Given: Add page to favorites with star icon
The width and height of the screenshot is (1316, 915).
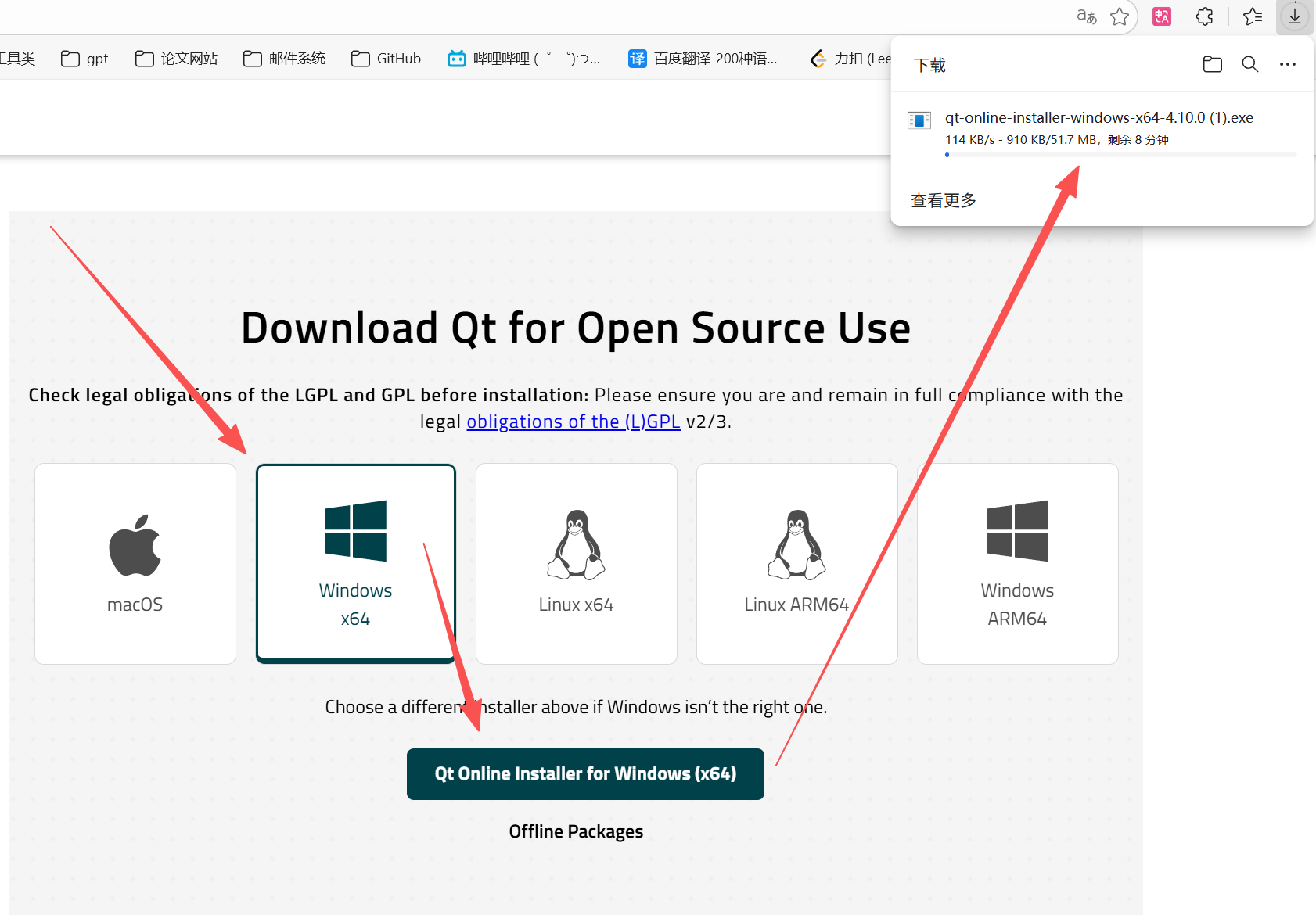Looking at the screenshot, I should coord(1120,16).
